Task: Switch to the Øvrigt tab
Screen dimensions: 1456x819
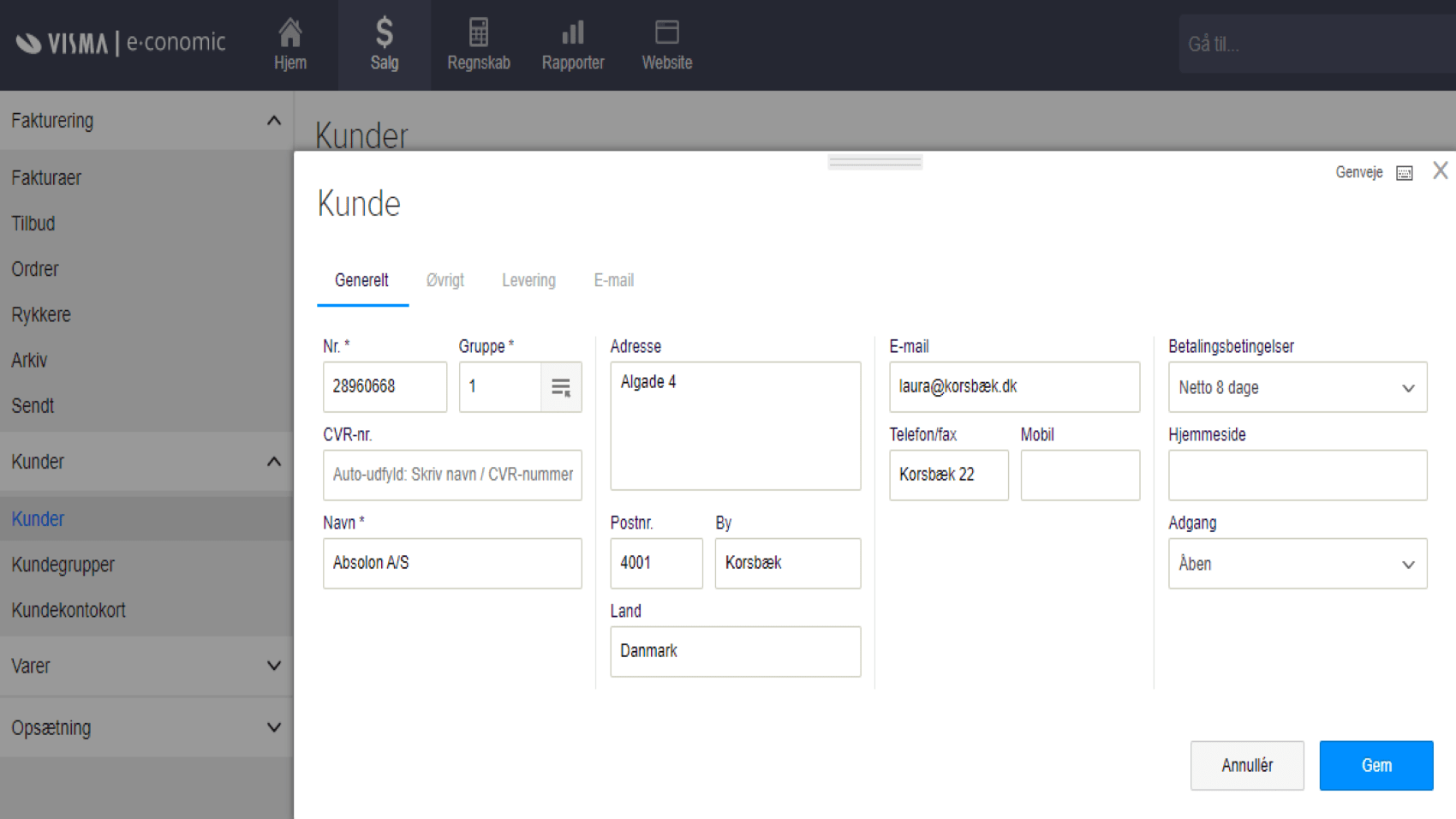Action: click(445, 280)
